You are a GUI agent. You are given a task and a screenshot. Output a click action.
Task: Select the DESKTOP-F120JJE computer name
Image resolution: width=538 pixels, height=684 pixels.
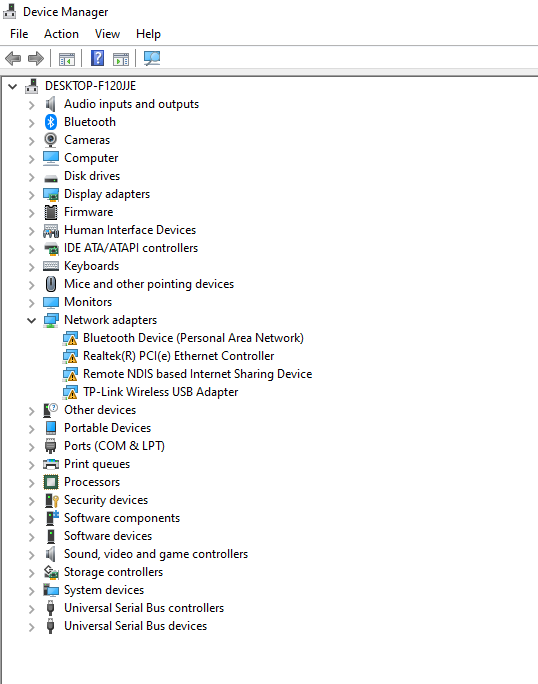pyautogui.click(x=91, y=86)
